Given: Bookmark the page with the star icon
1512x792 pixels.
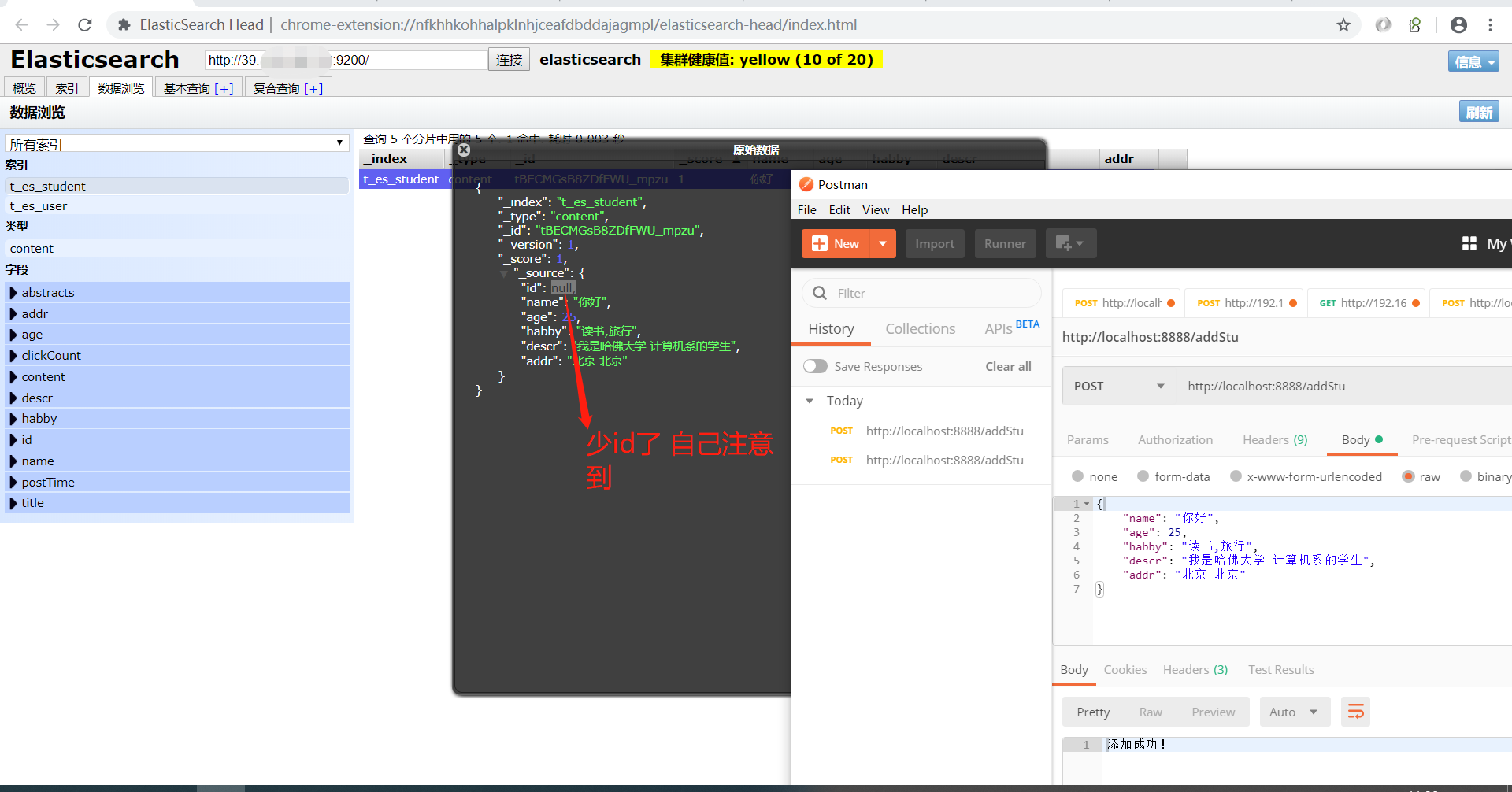Looking at the screenshot, I should pos(1343,25).
